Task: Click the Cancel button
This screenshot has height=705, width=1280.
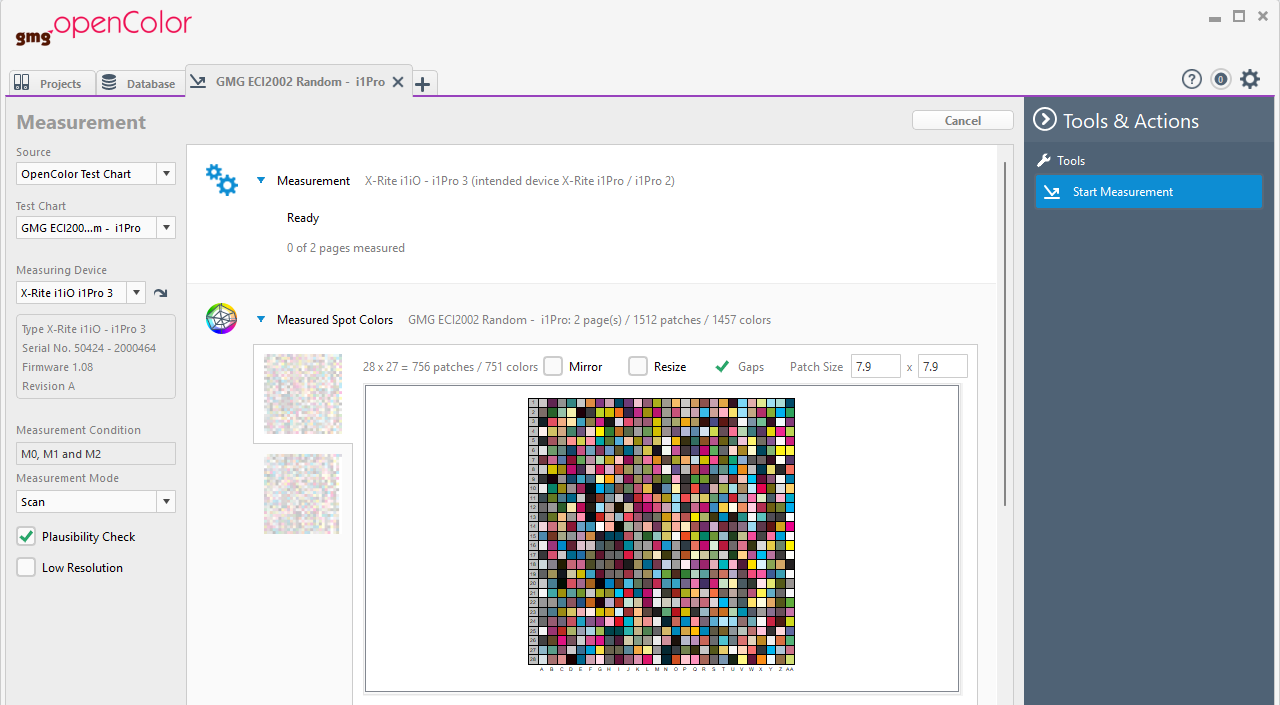Action: click(962, 119)
